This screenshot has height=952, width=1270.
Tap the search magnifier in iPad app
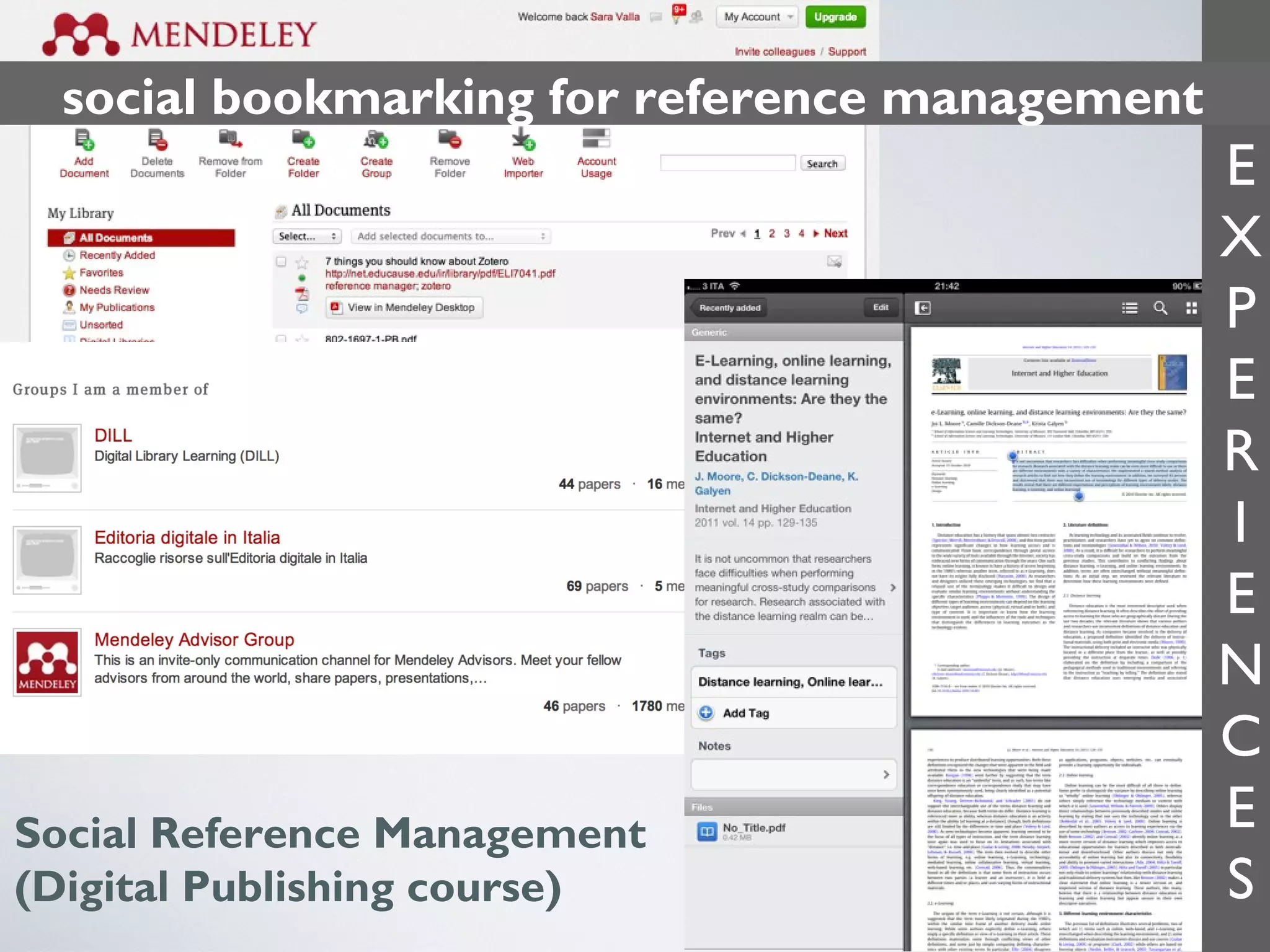1160,308
